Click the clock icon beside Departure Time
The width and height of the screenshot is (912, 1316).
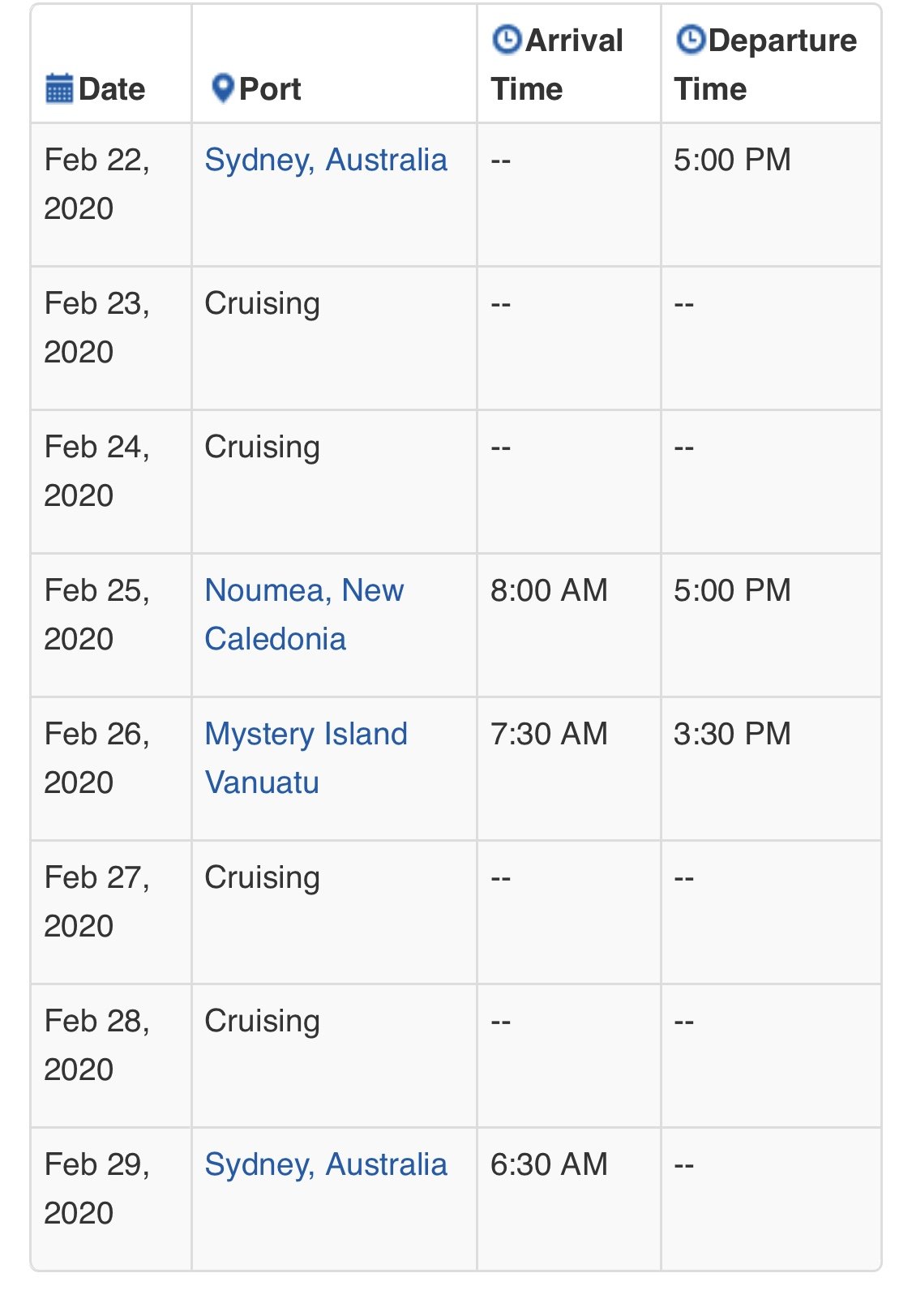click(x=691, y=39)
